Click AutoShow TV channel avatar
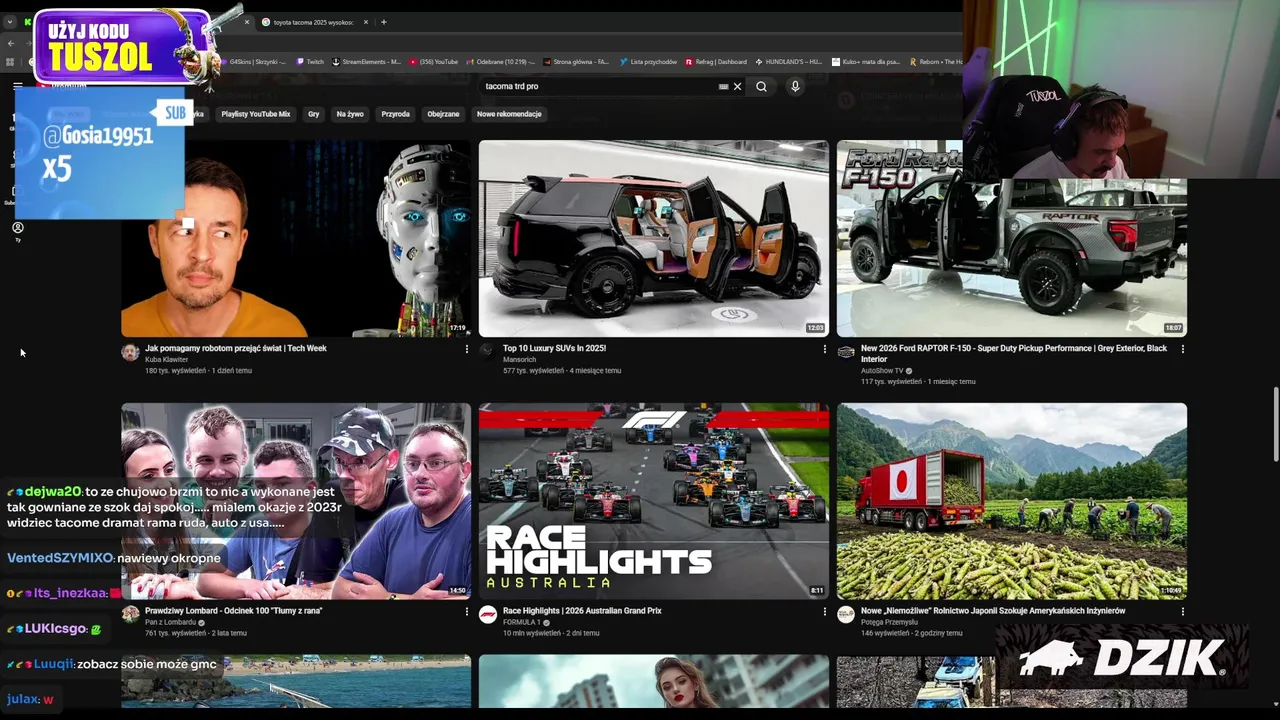The height and width of the screenshot is (720, 1280). pyautogui.click(x=846, y=352)
